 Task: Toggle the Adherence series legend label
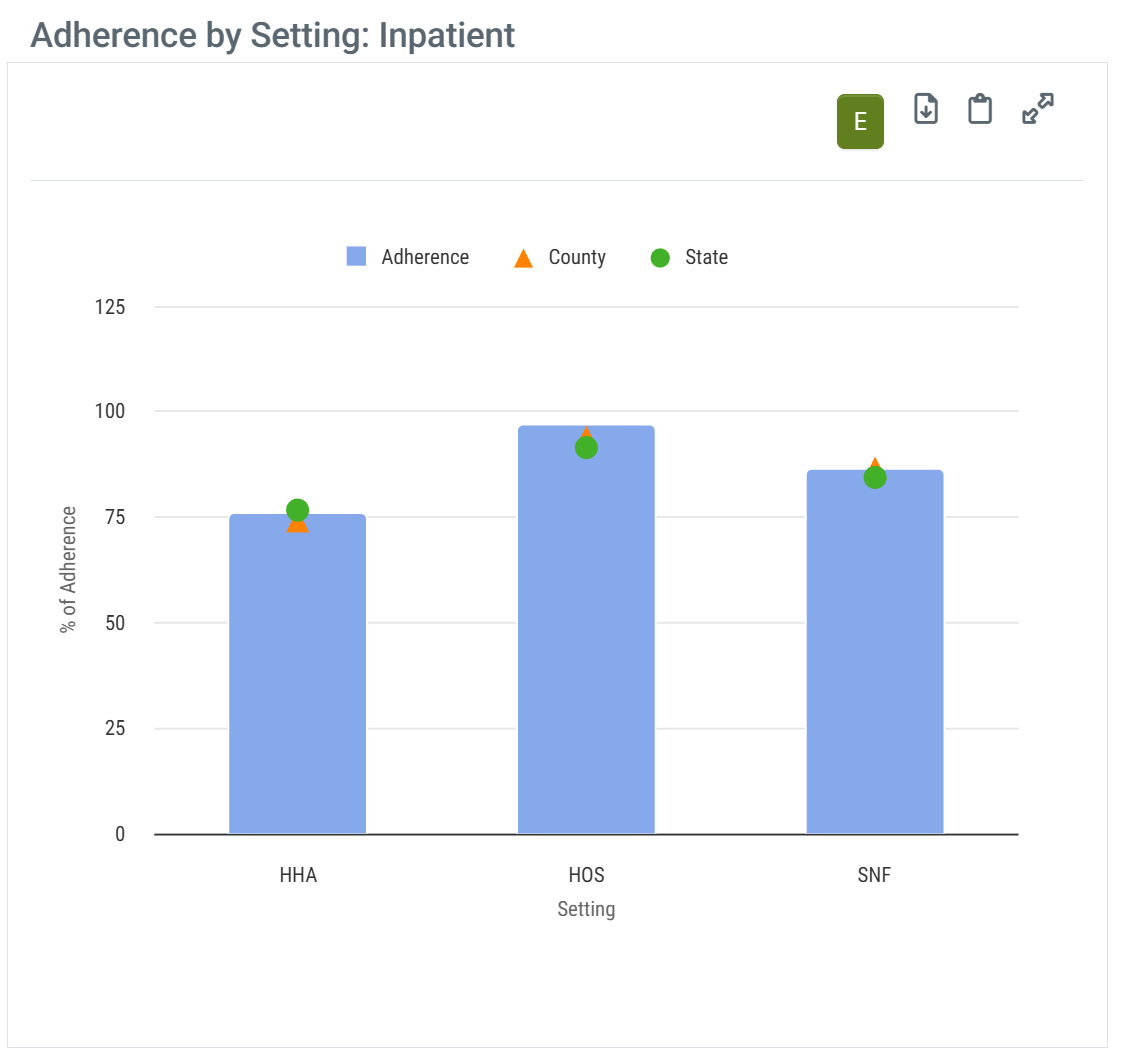[x=425, y=257]
